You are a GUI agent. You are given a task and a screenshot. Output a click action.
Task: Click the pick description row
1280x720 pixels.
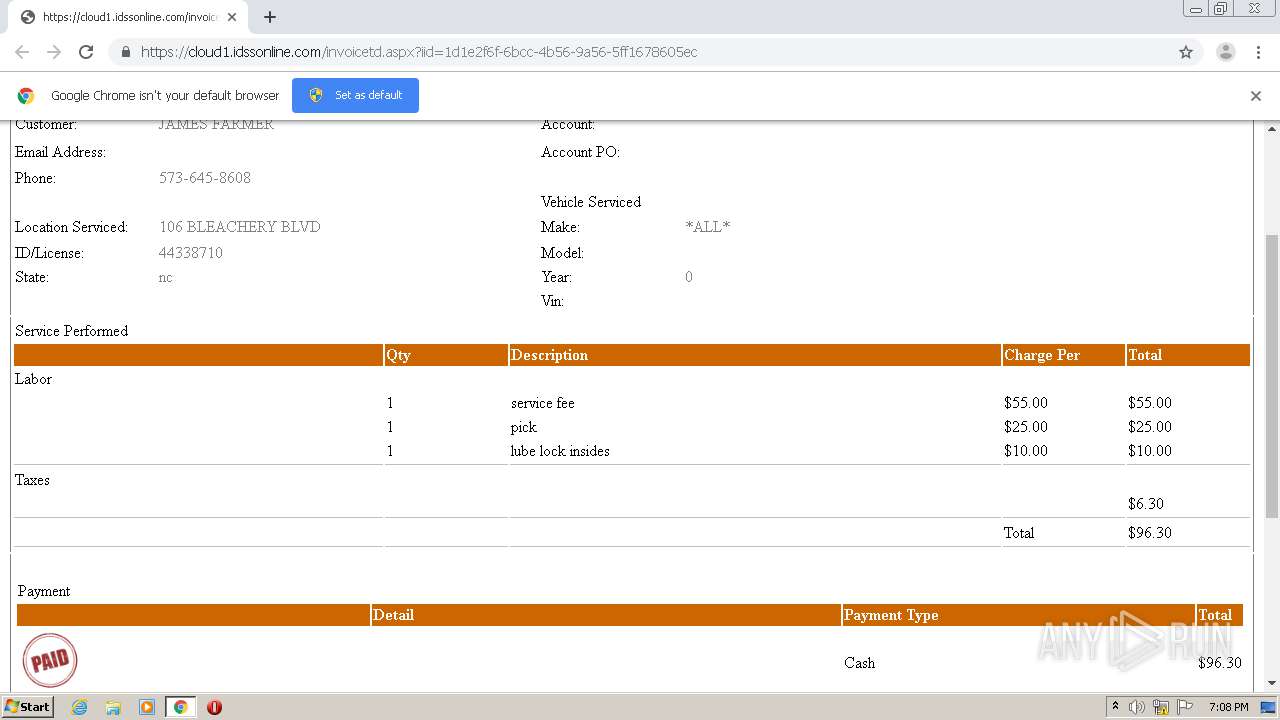(524, 427)
